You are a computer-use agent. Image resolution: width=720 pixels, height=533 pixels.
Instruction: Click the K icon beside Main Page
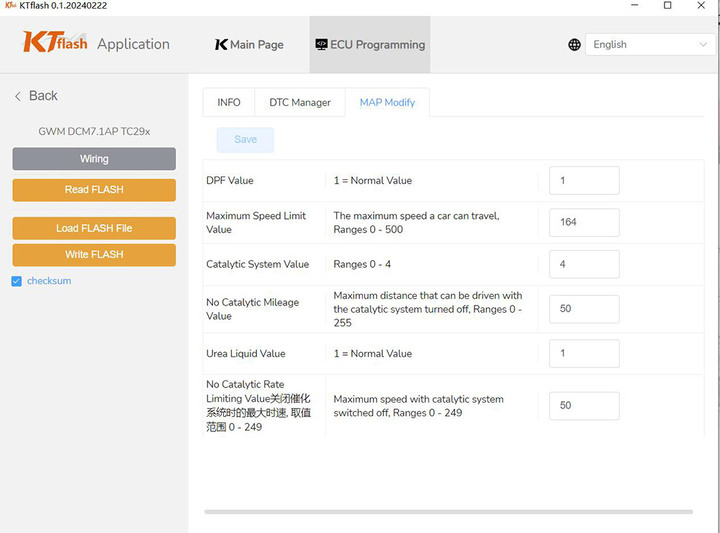pyautogui.click(x=221, y=45)
